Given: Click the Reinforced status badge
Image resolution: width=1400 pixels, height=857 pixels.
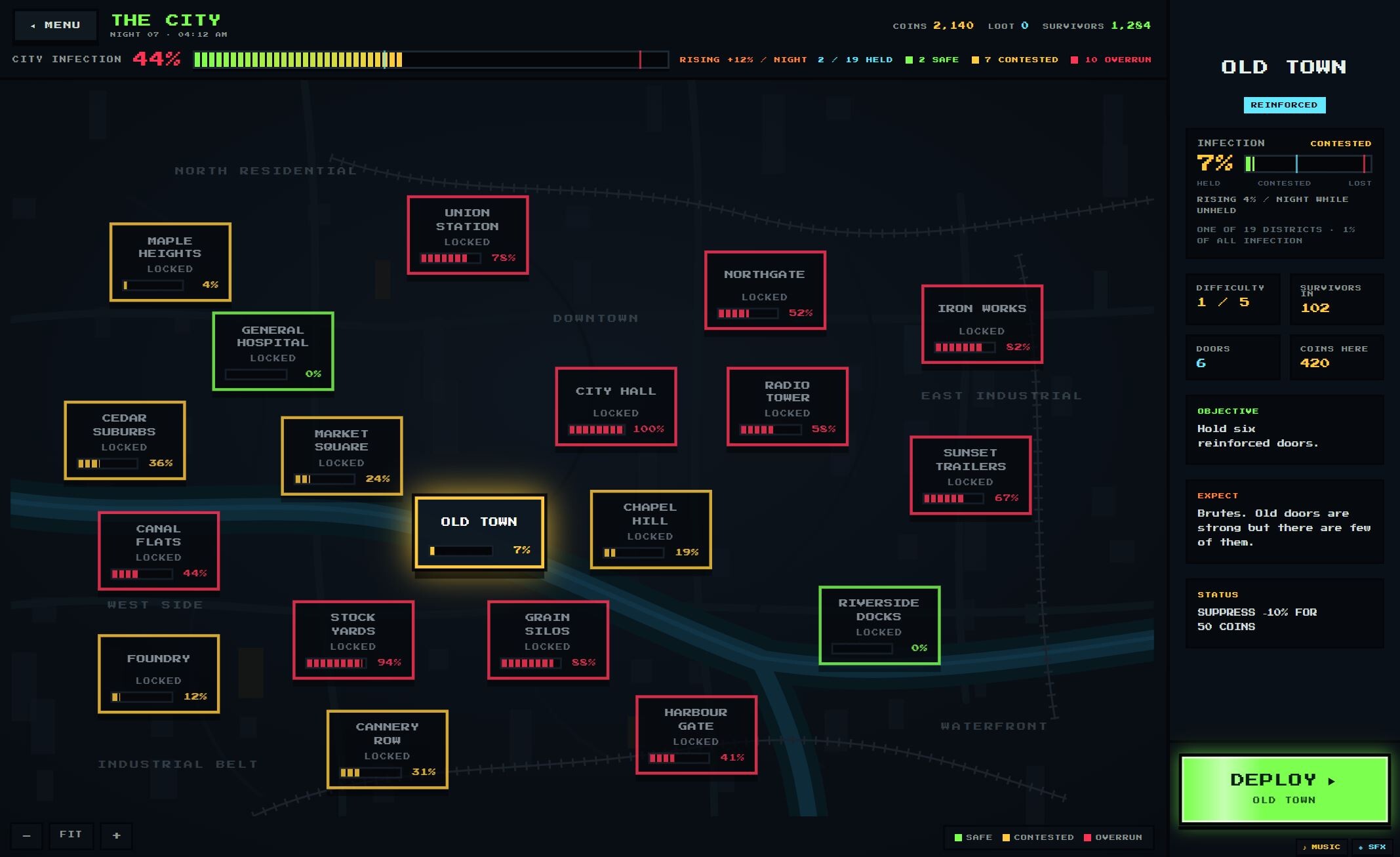Looking at the screenshot, I should click(x=1284, y=105).
